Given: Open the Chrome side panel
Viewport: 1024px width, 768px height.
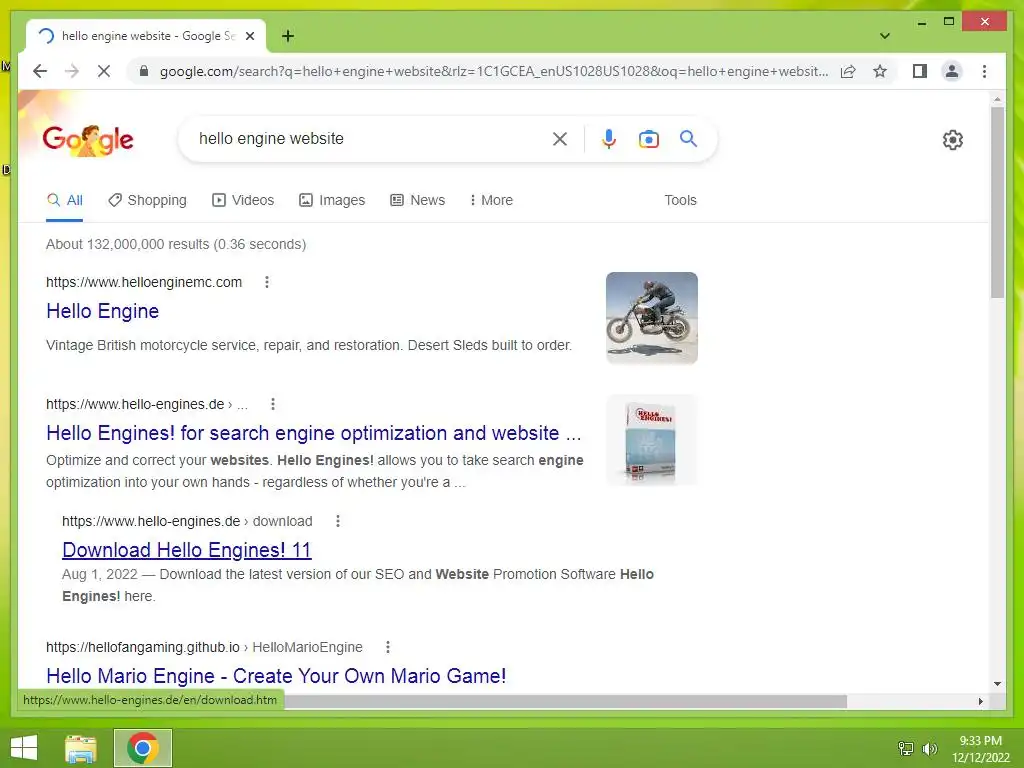Looking at the screenshot, I should [920, 71].
